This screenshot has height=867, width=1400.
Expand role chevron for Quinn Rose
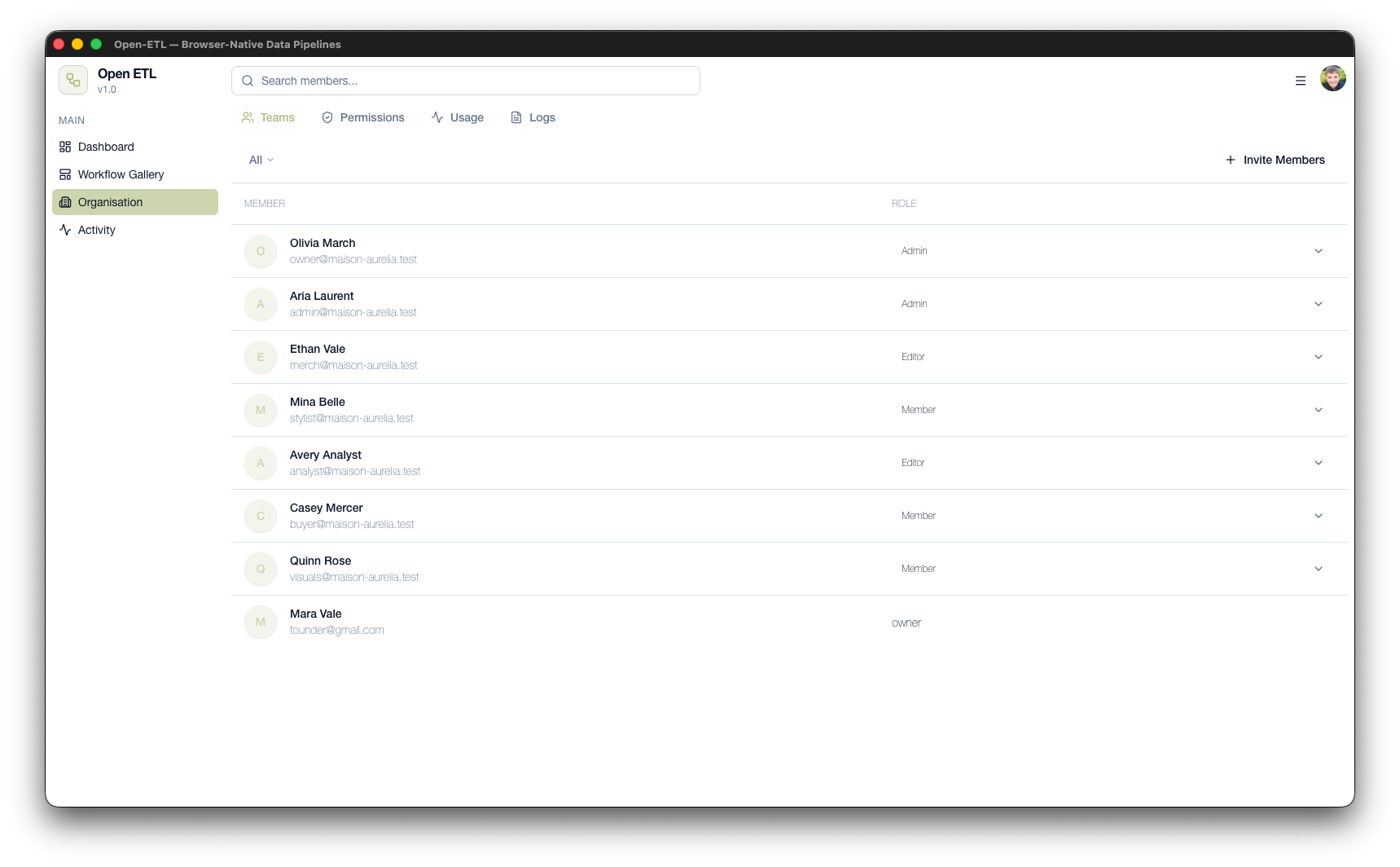(1319, 569)
